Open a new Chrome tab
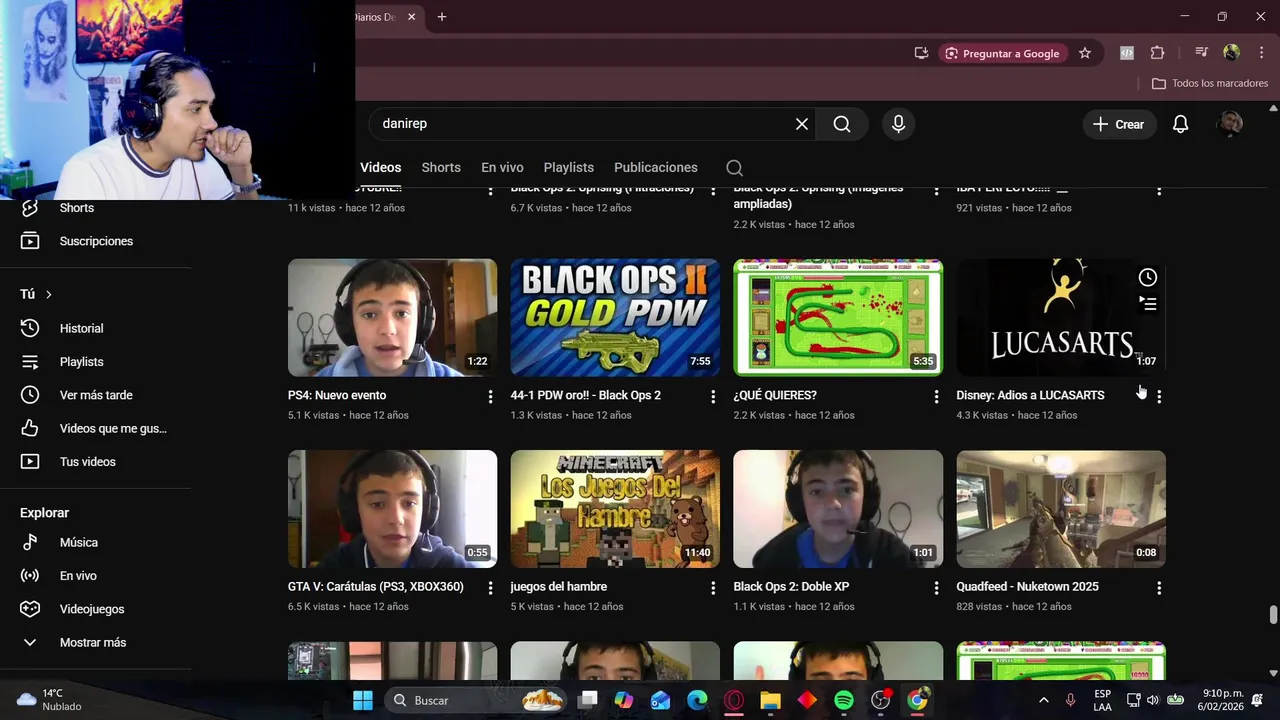The height and width of the screenshot is (720, 1280). point(442,17)
